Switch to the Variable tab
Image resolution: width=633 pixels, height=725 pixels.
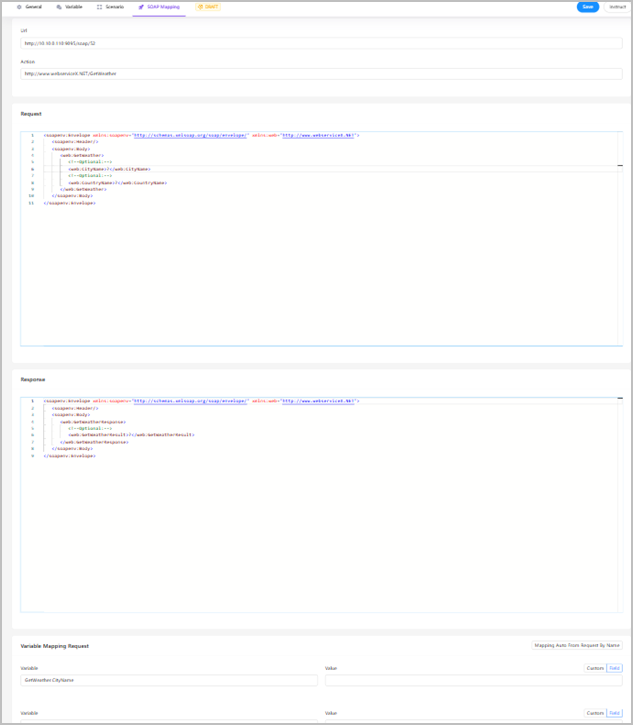tap(69, 7)
